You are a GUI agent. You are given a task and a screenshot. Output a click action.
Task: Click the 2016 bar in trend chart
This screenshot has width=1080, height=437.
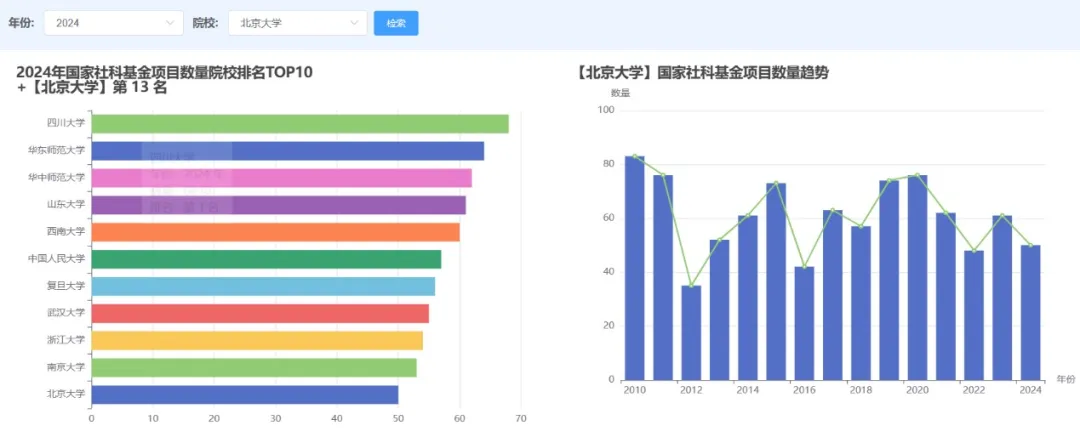pos(804,323)
